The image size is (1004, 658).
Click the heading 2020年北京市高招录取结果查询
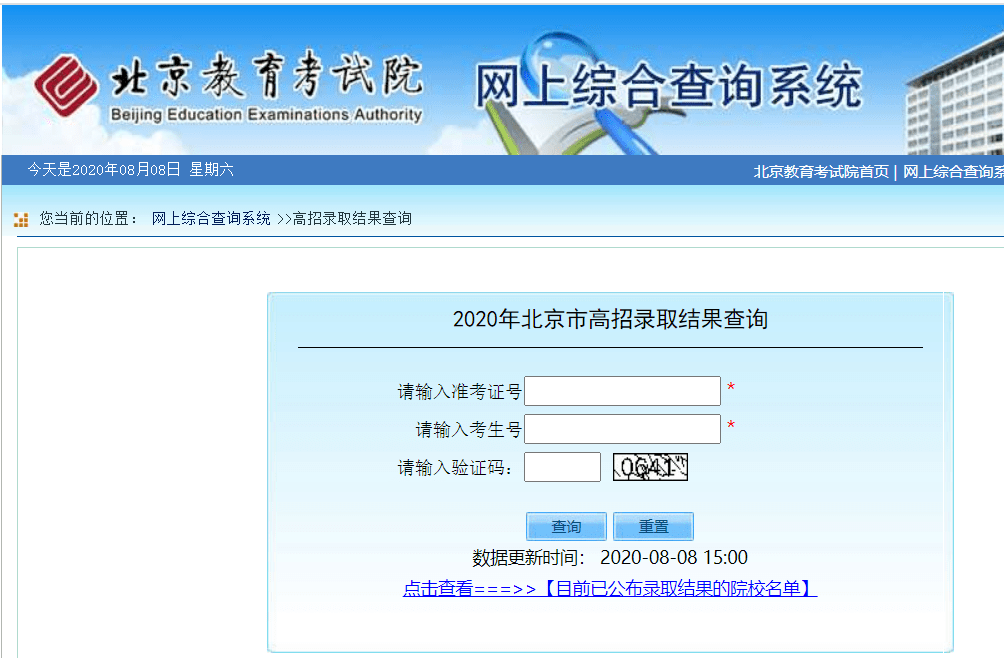click(x=610, y=319)
